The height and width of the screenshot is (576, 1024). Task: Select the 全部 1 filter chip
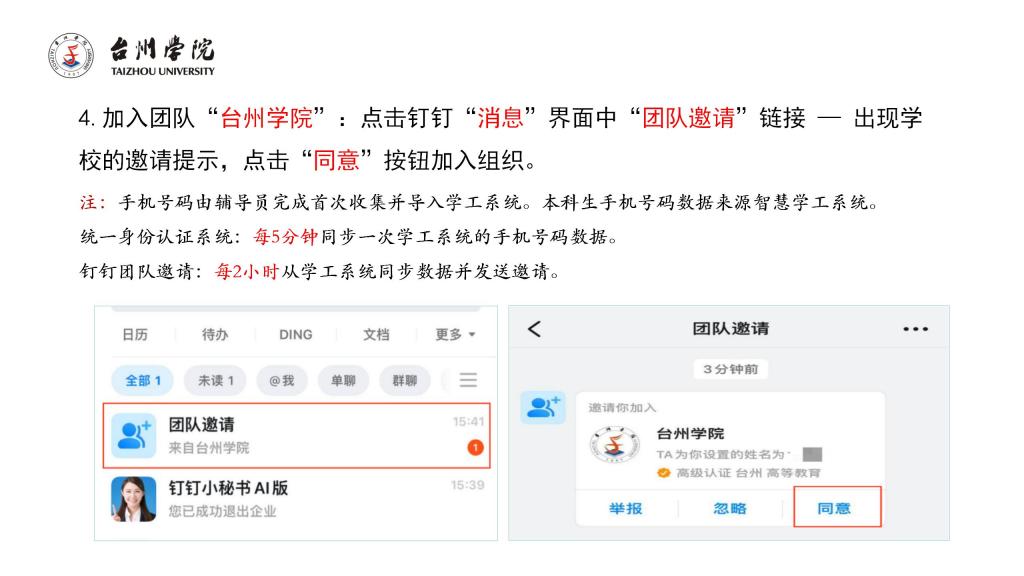tap(142, 380)
